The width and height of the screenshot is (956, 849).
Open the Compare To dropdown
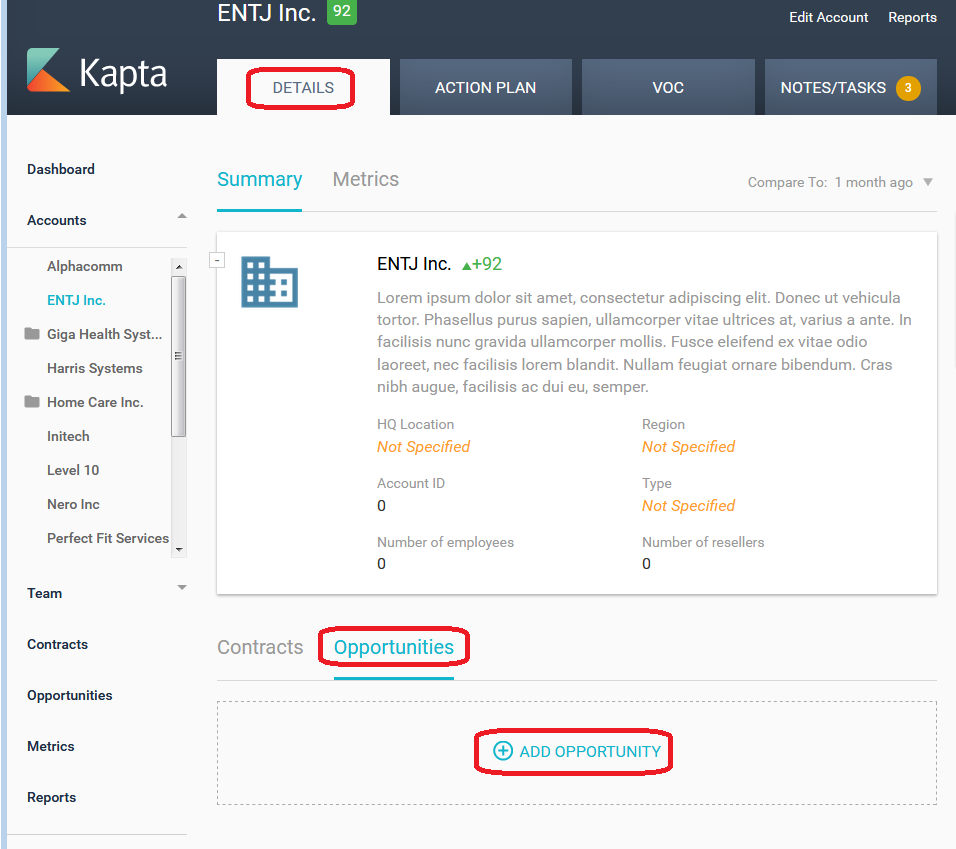(840, 182)
